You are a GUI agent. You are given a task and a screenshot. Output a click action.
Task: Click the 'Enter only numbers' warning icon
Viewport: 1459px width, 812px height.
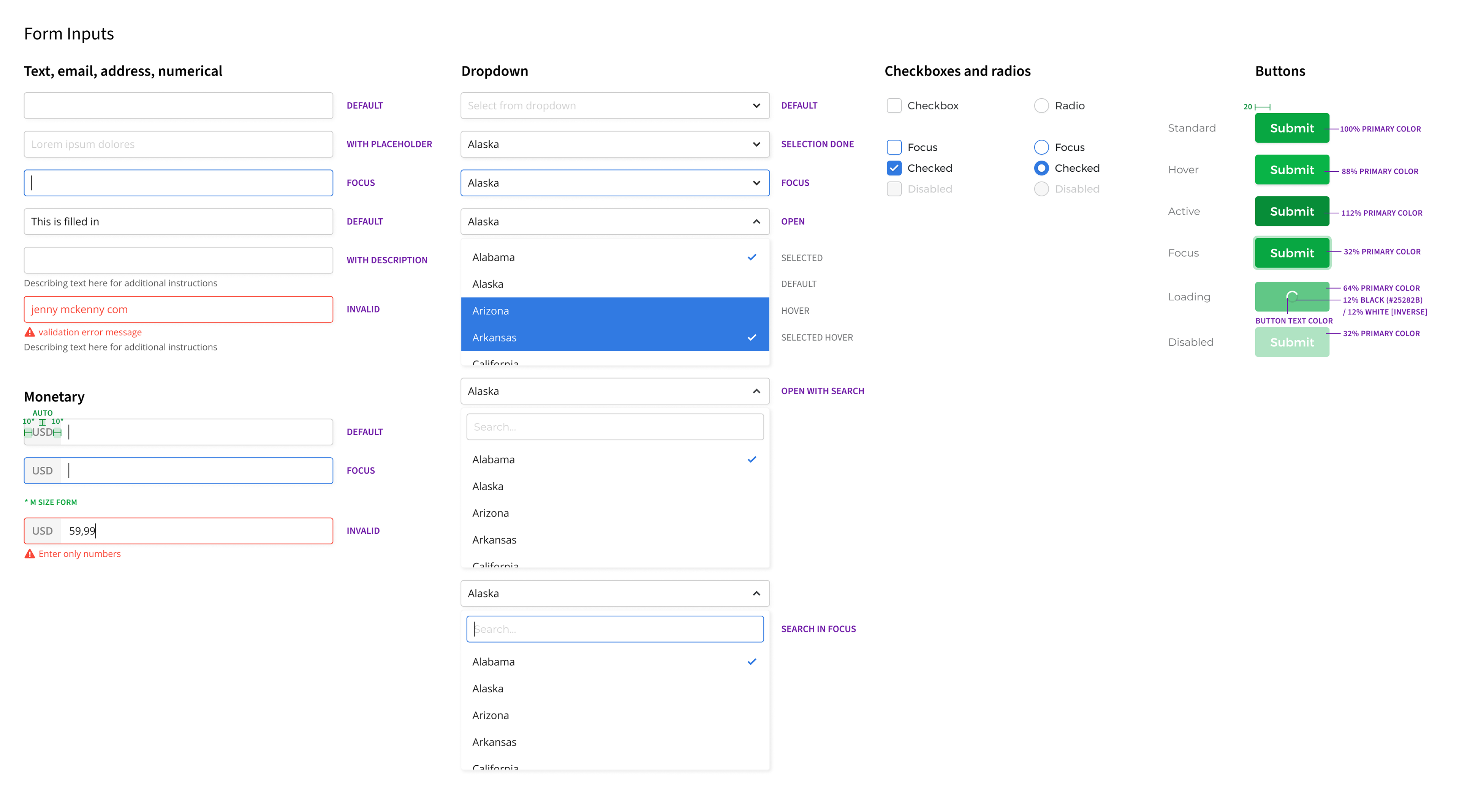tap(30, 554)
